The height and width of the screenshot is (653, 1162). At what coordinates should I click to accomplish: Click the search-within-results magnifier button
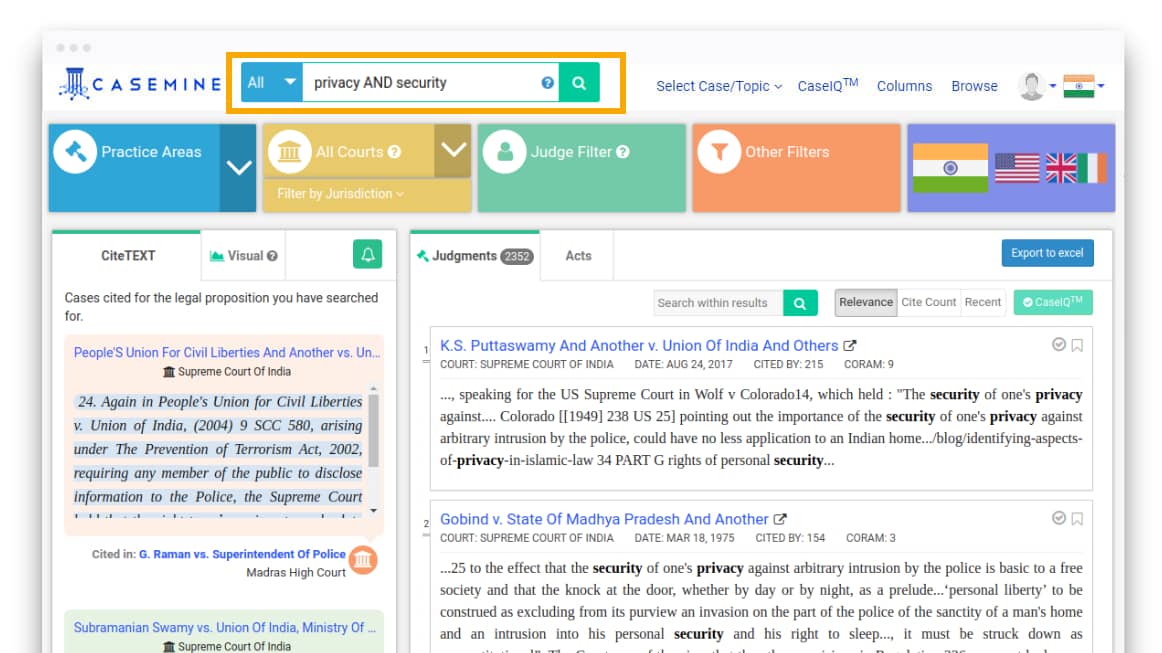(x=800, y=303)
